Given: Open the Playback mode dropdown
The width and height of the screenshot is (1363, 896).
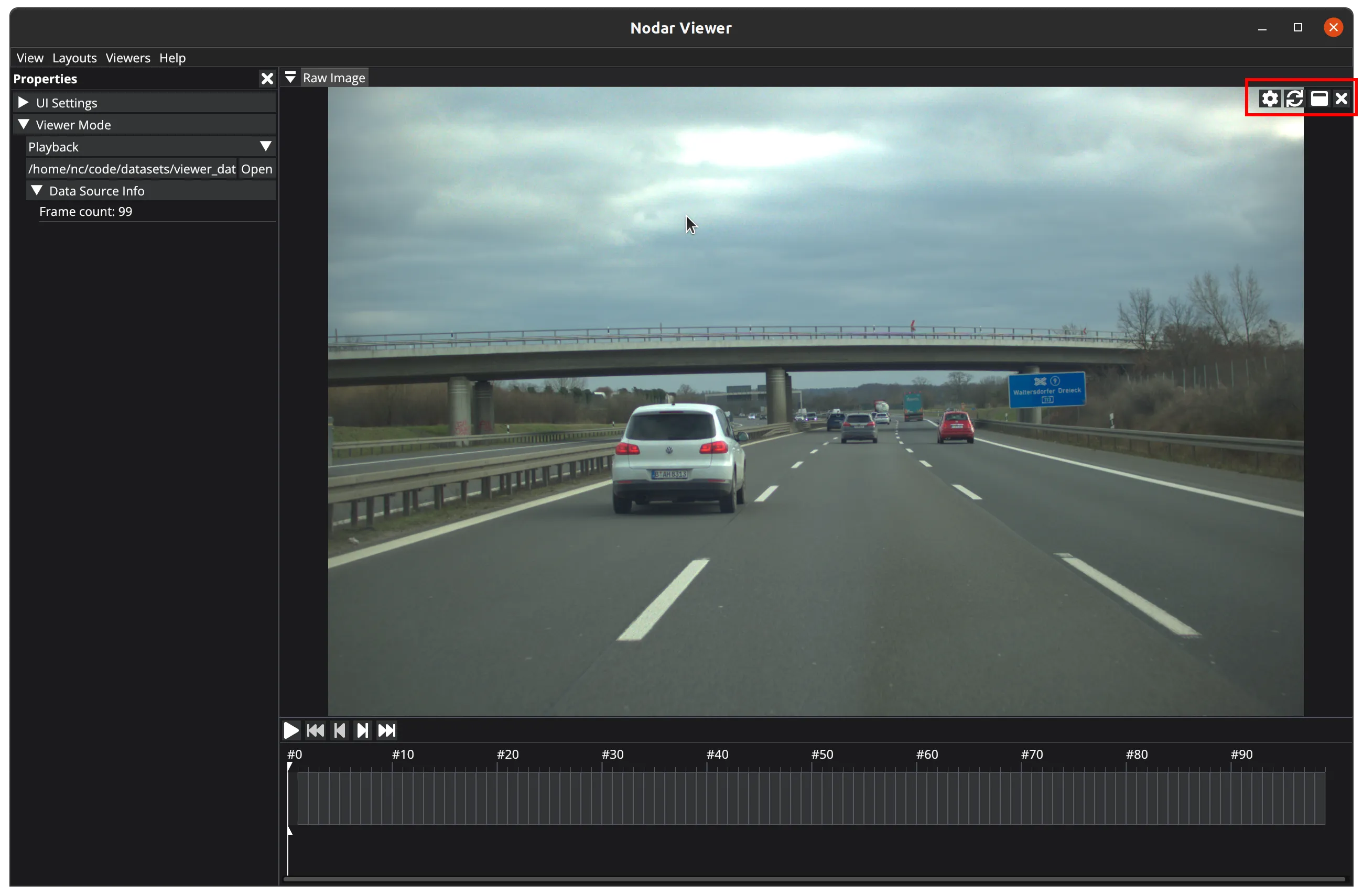Looking at the screenshot, I should (x=265, y=147).
